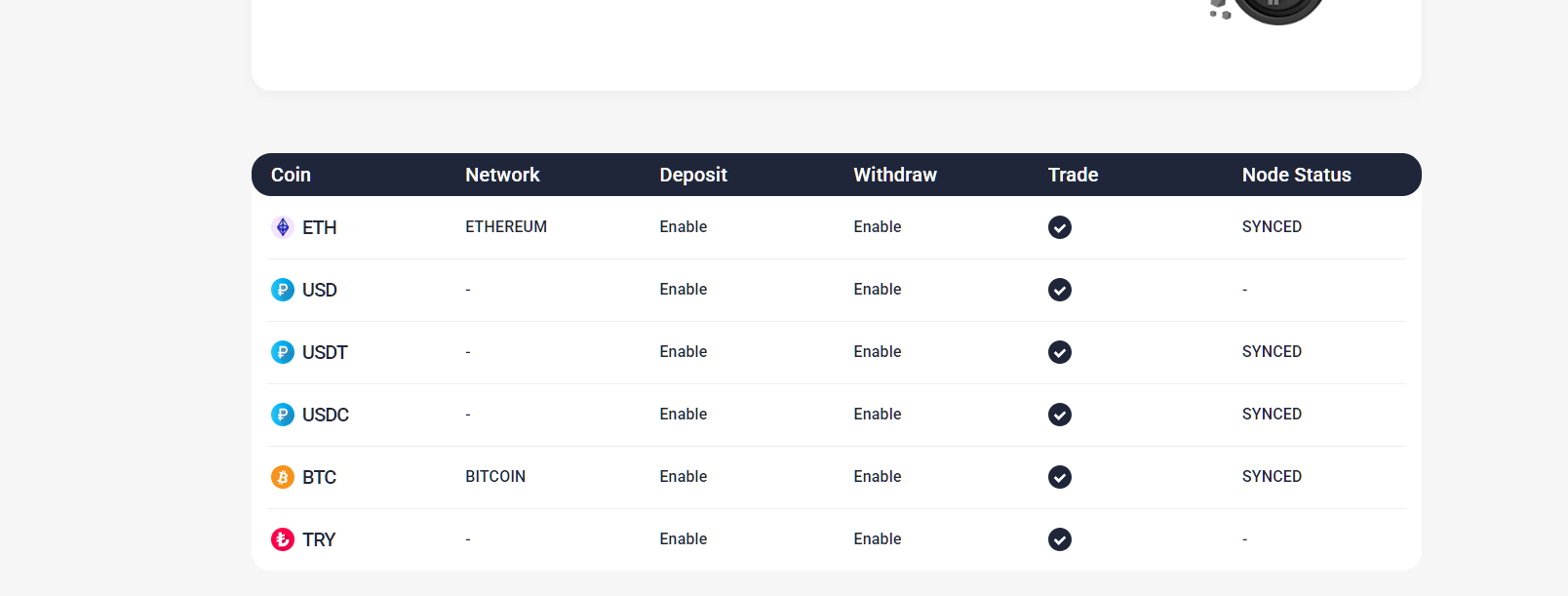1568x596 pixels.
Task: Click the USDT coin icon
Action: (283, 352)
